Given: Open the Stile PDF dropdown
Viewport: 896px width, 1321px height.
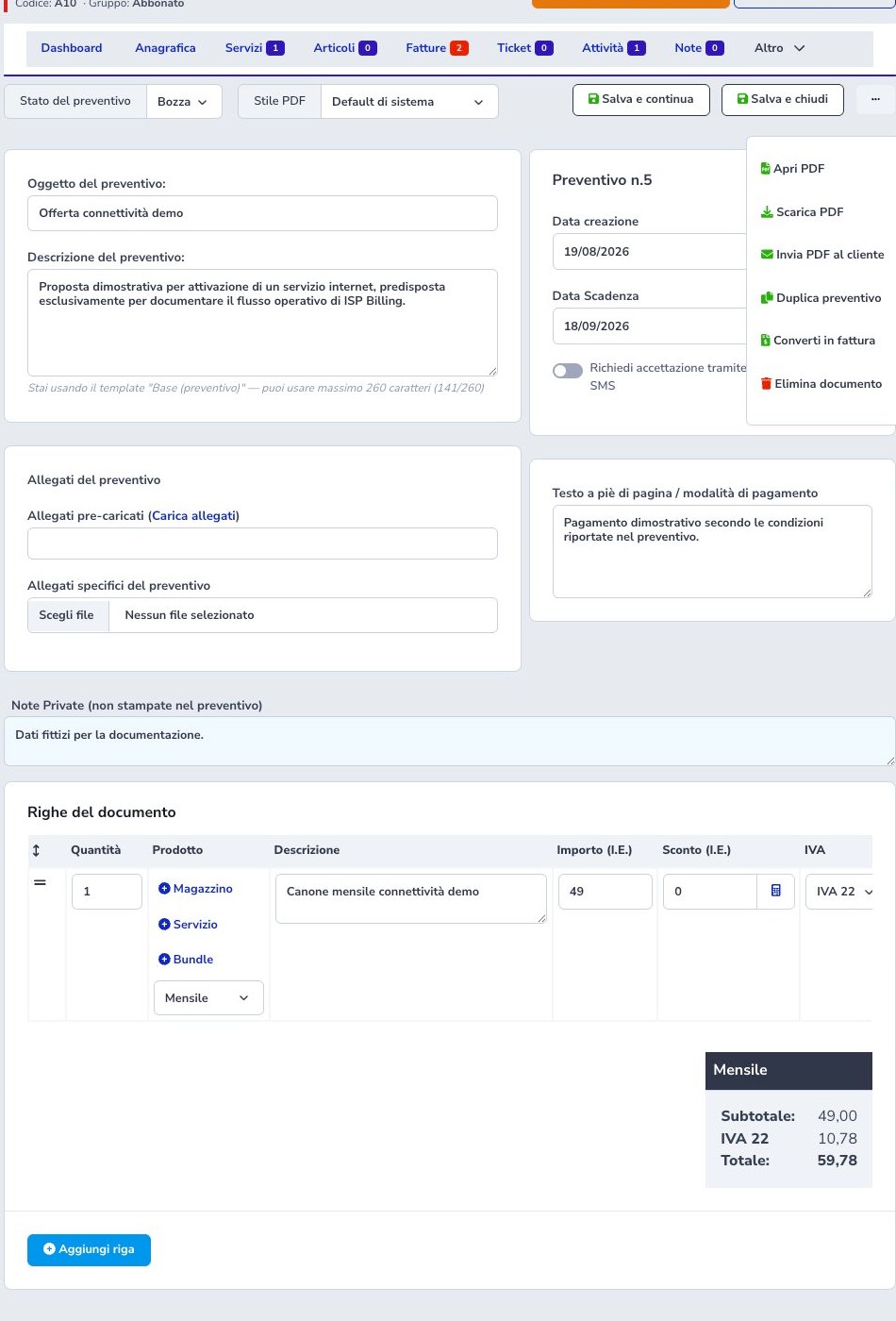Looking at the screenshot, I should click(409, 102).
